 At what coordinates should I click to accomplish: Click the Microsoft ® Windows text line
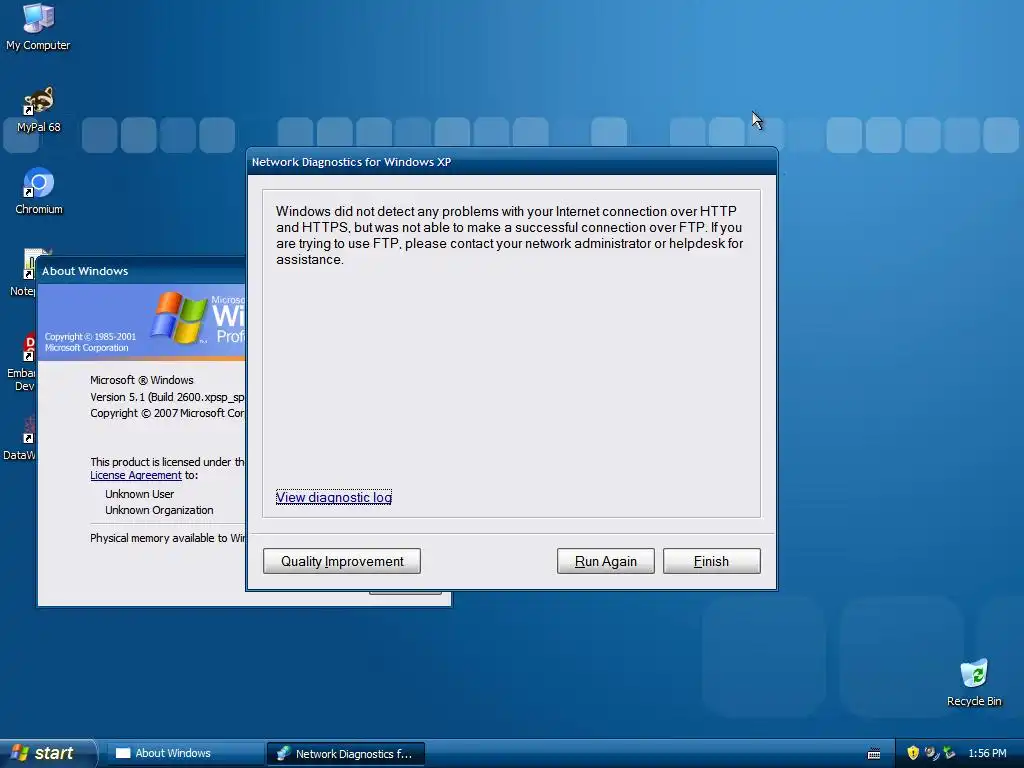(142, 380)
